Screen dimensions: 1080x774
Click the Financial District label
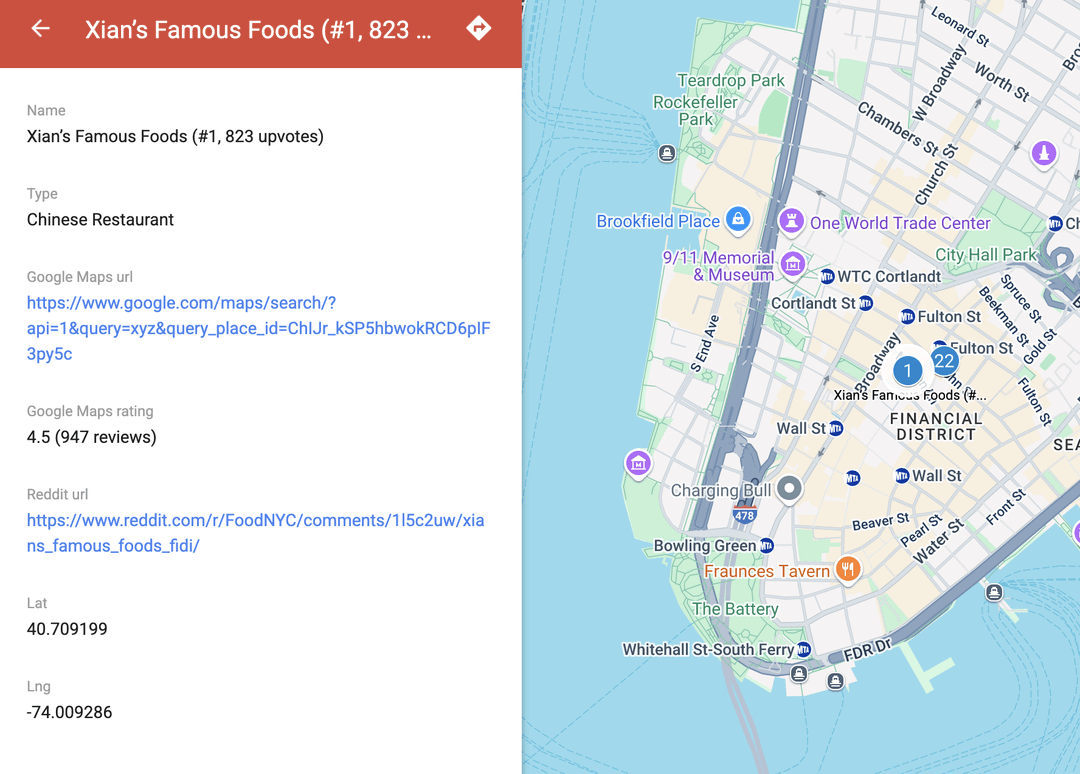936,426
